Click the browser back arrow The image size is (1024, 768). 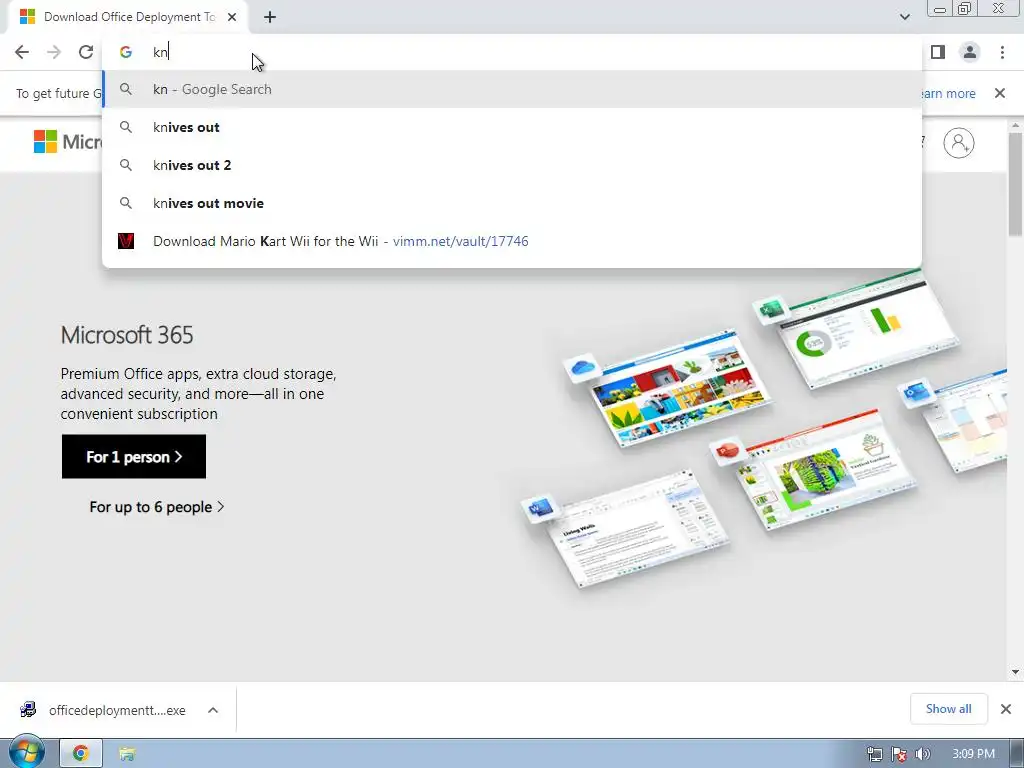click(22, 52)
